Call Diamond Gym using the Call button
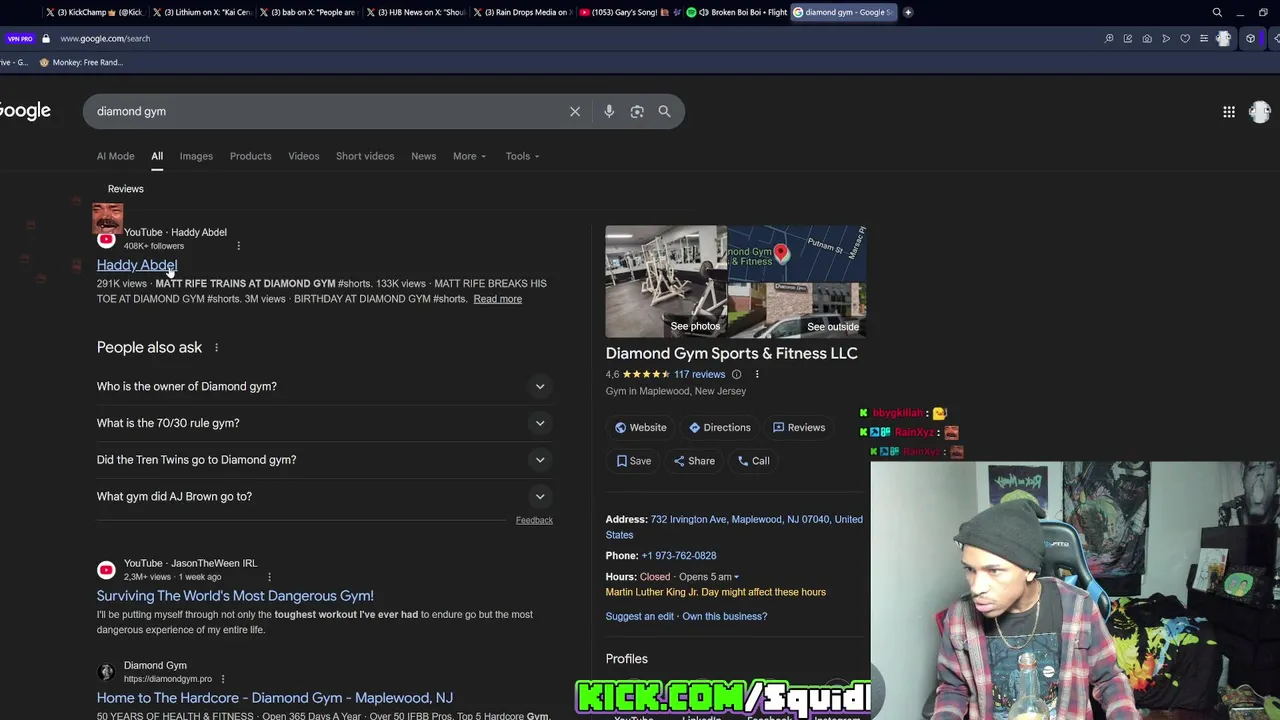This screenshot has height=720, width=1280. (x=753, y=461)
